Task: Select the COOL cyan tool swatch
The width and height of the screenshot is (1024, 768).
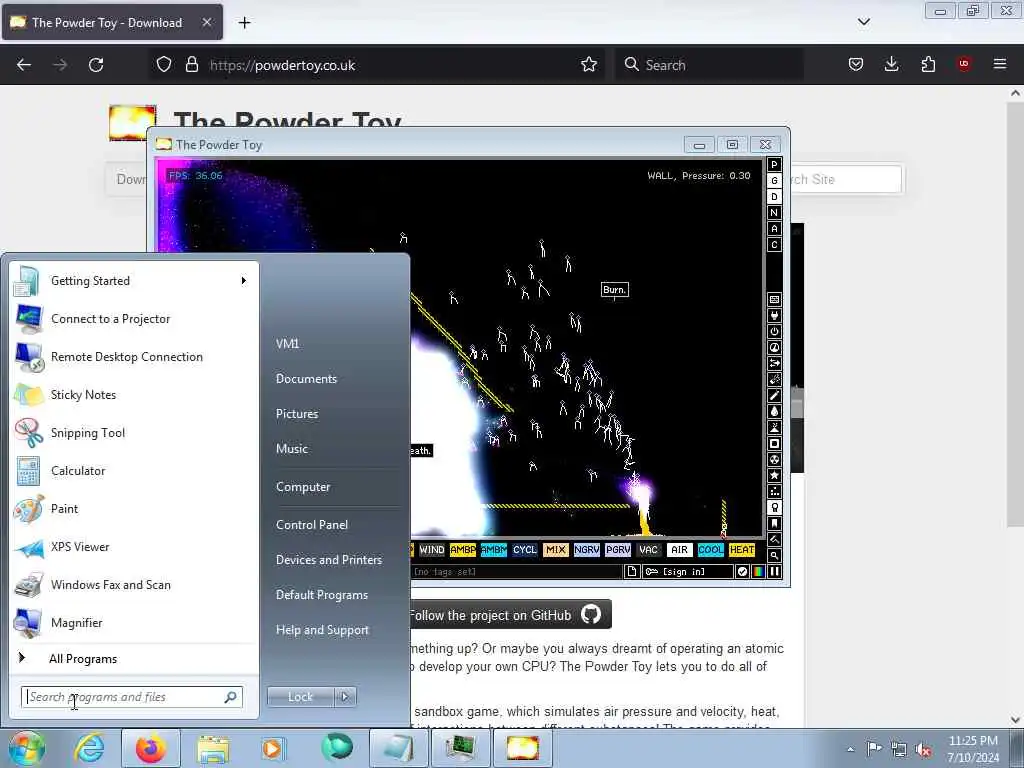Action: (x=711, y=550)
